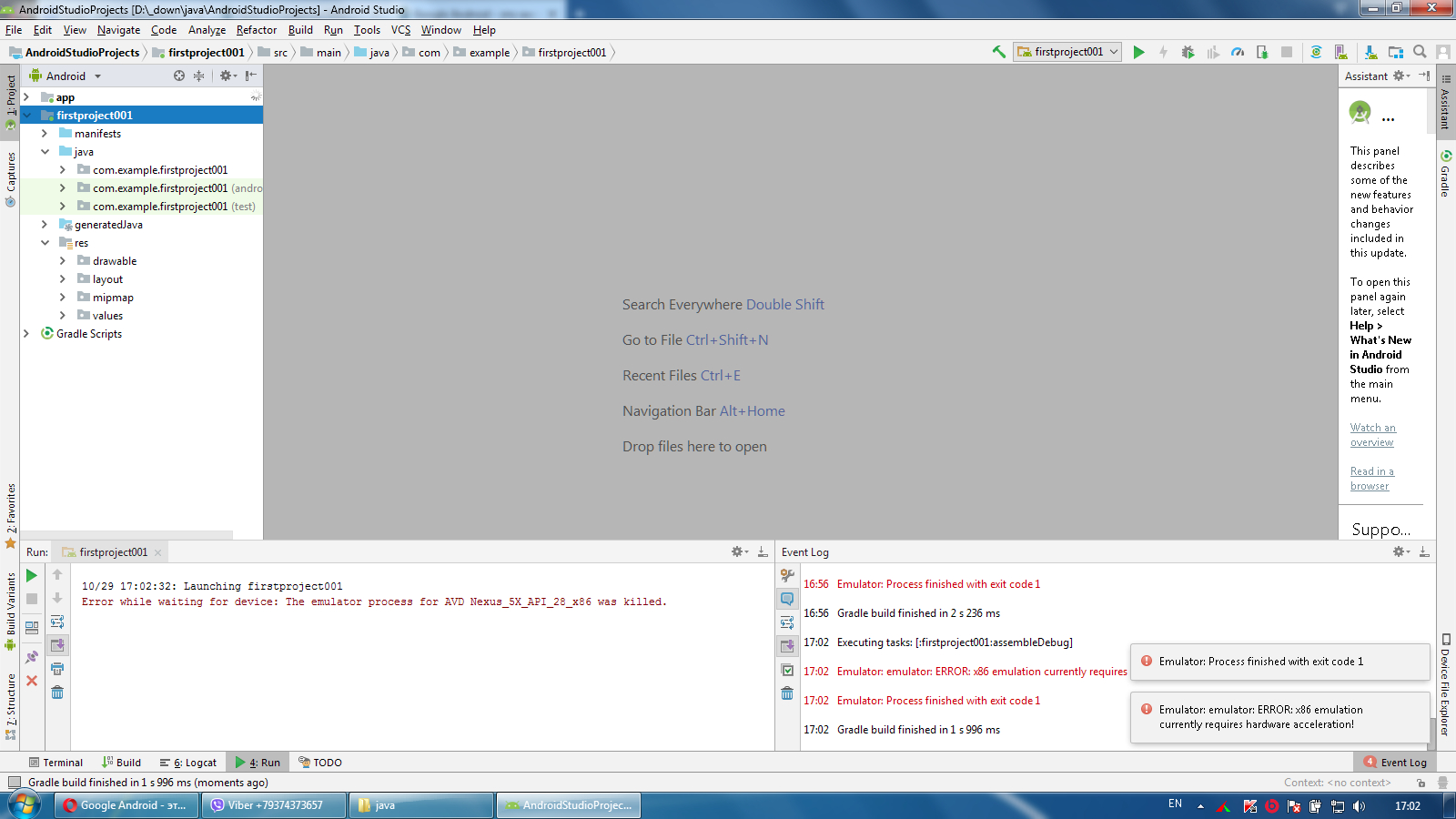Viewport: 1456px width, 819px height.
Task: Toggle the Captures tool window tab
Action: pos(10,179)
